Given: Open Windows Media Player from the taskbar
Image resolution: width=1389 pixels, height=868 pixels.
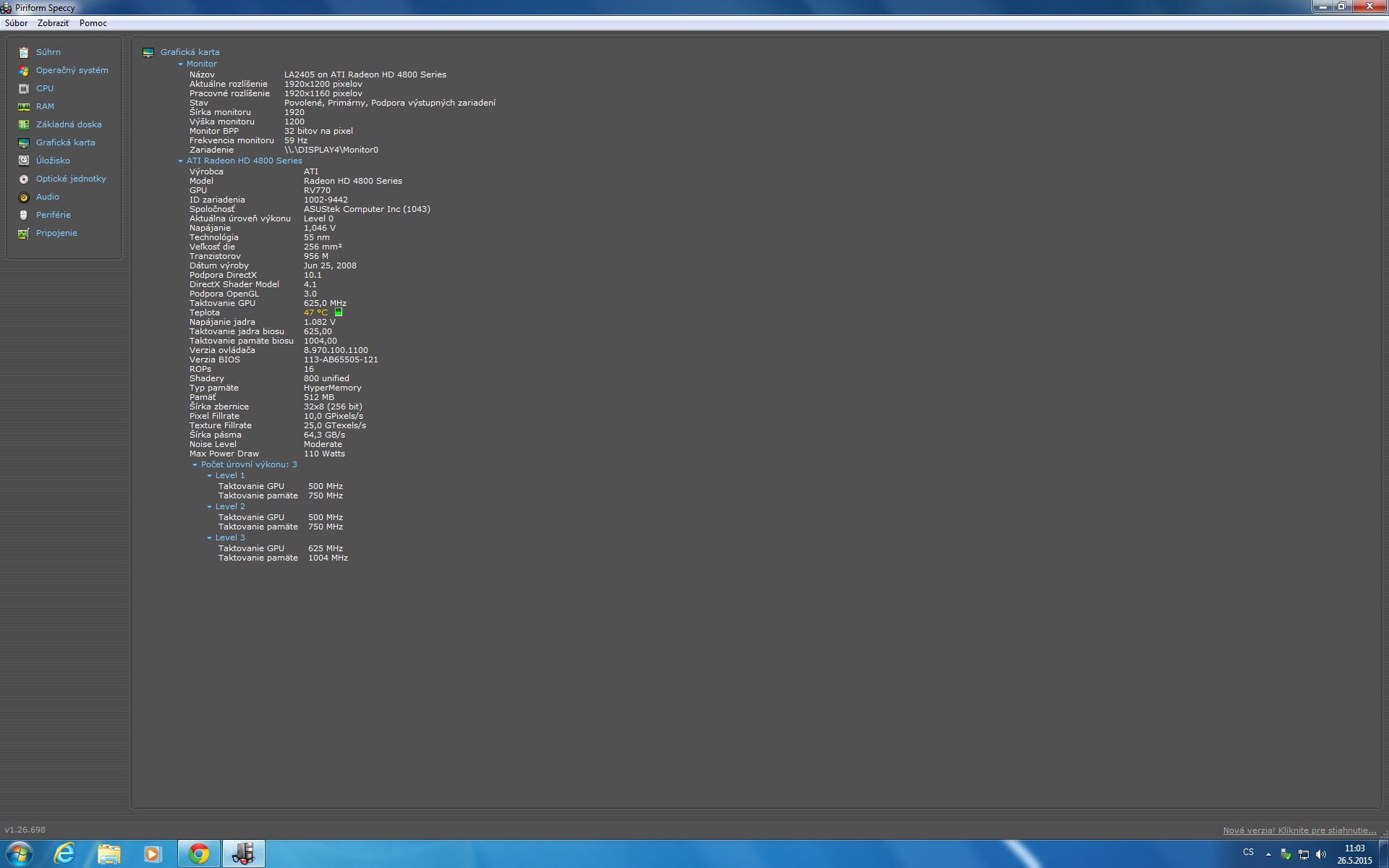Looking at the screenshot, I should [153, 854].
